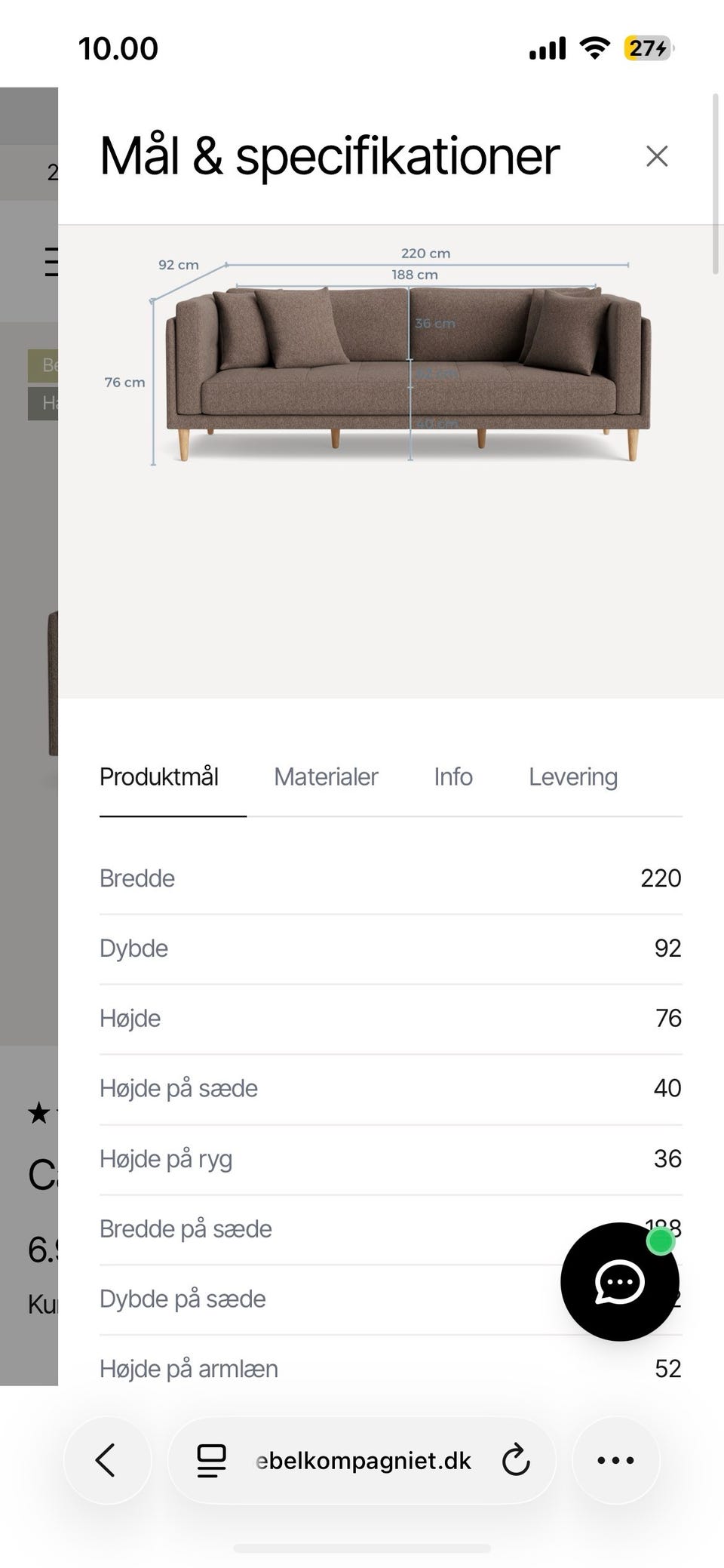The image size is (724, 1568).
Task: Reload the page with refresh icon
Action: tap(516, 1460)
